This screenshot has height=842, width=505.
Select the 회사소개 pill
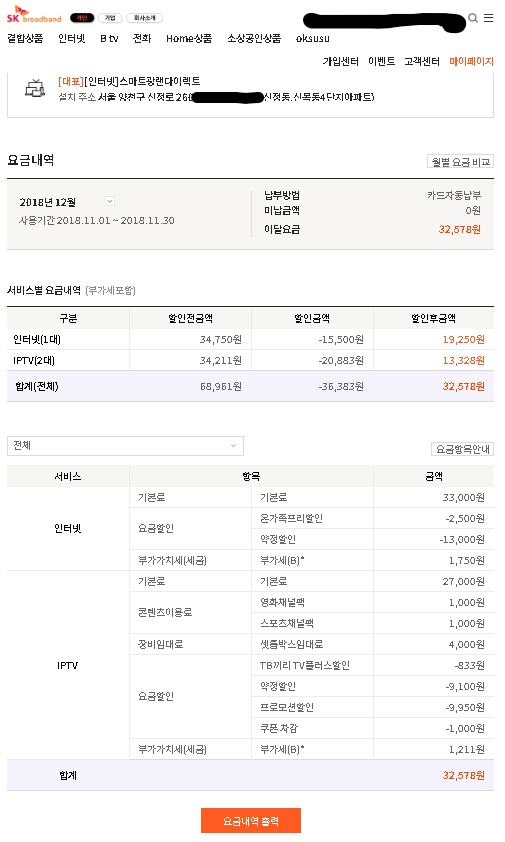pyautogui.click(x=145, y=18)
